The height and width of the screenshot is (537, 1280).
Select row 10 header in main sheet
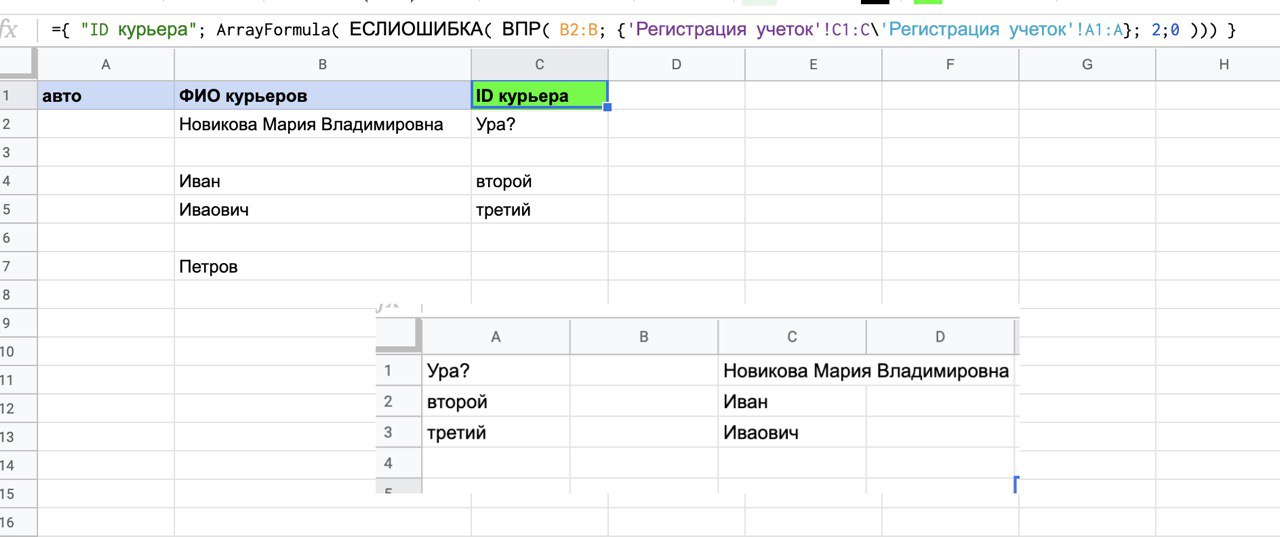tap(18, 352)
